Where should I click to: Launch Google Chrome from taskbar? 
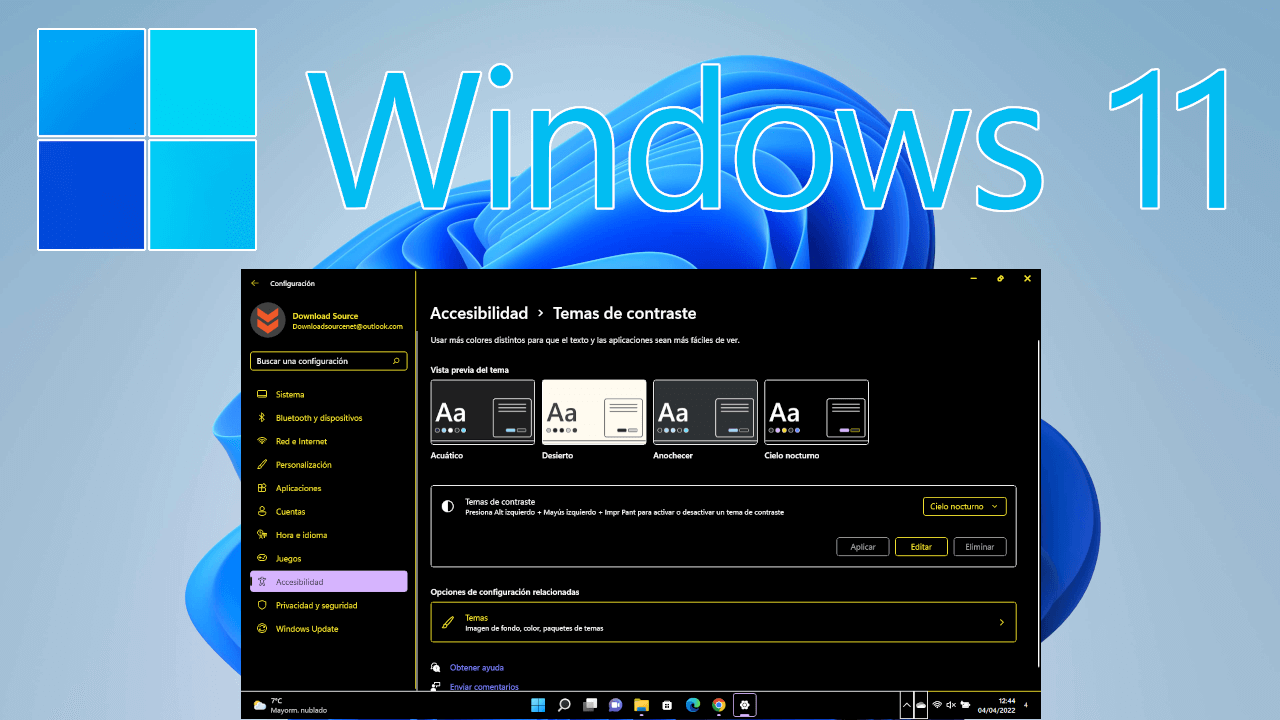coord(719,705)
